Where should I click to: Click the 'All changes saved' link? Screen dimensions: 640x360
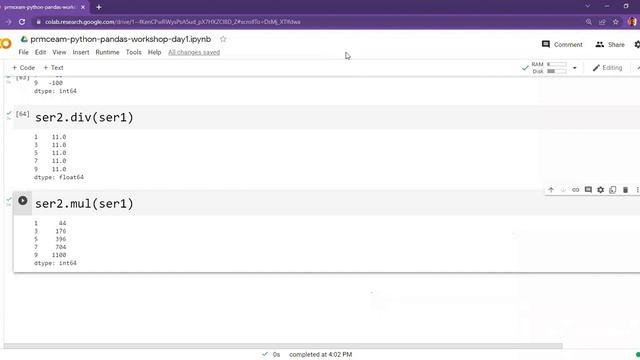[194, 52]
